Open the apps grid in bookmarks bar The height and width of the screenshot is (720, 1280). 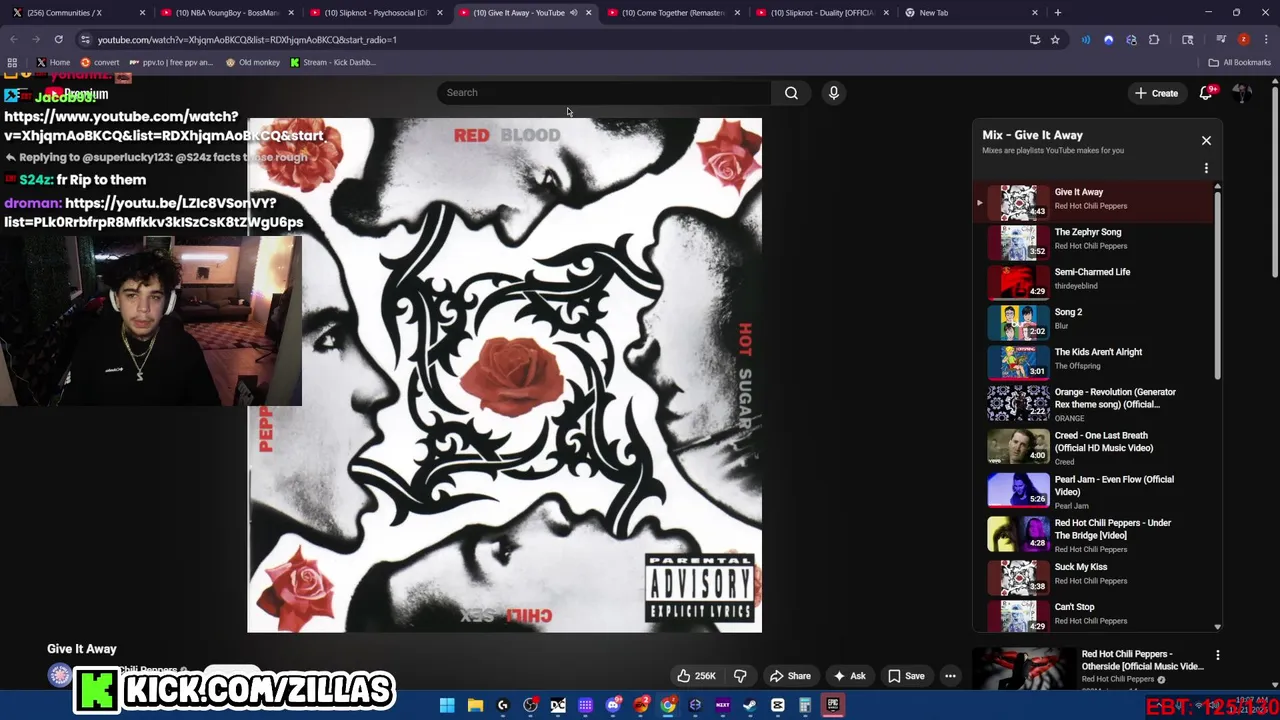click(12, 62)
